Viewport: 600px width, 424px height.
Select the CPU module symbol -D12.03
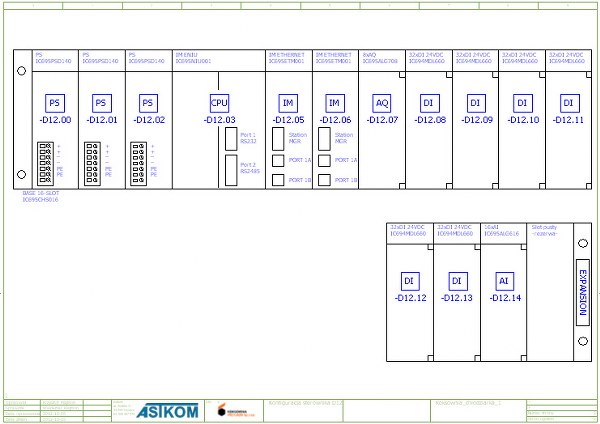(x=219, y=103)
